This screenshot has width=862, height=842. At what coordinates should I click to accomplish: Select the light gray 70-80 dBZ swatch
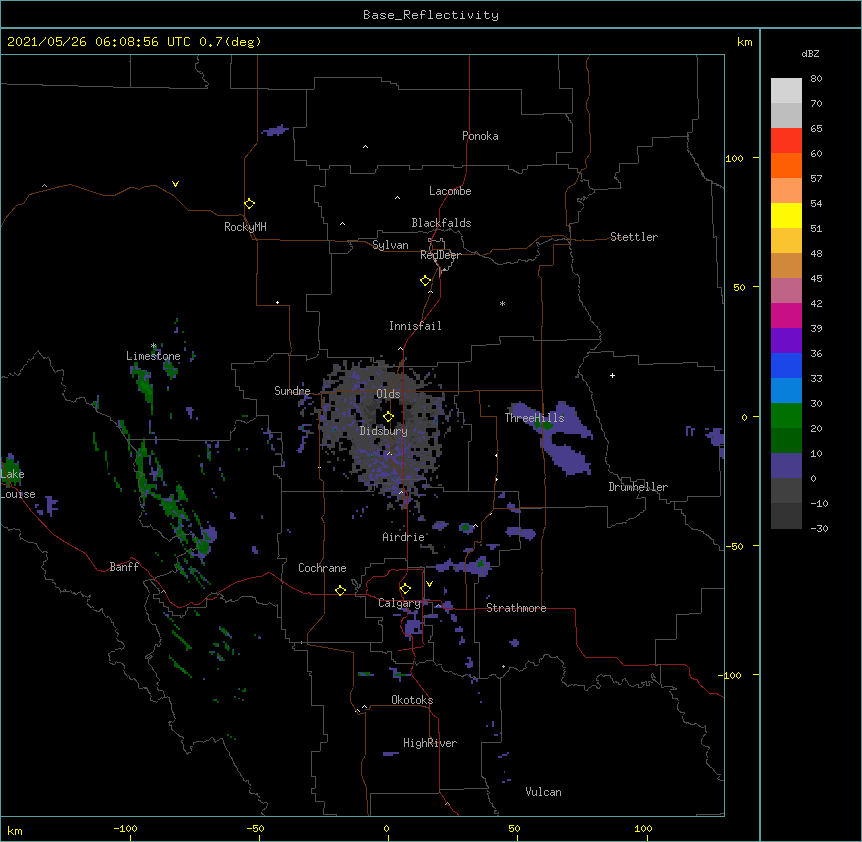click(786, 91)
